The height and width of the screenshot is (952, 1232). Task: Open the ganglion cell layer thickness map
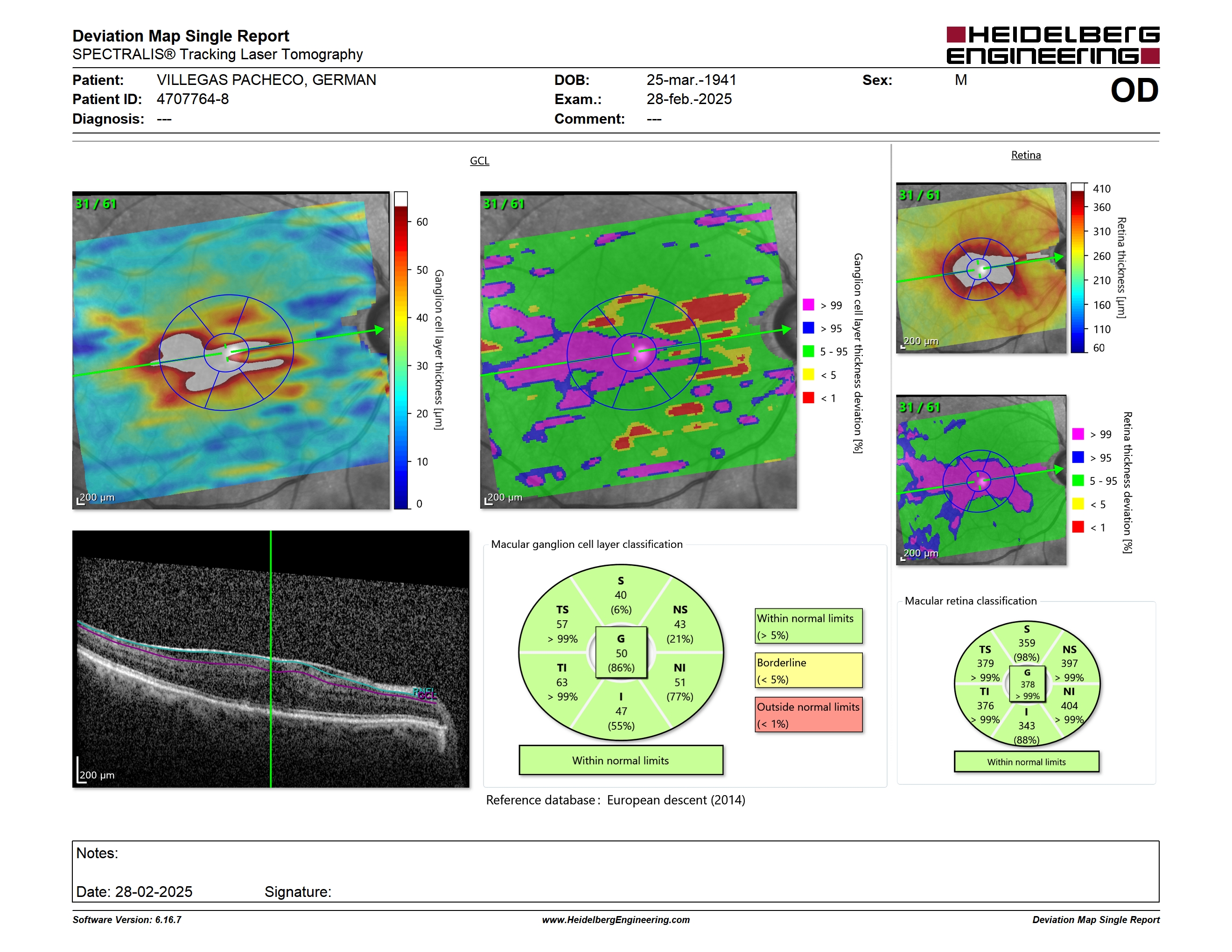click(231, 350)
